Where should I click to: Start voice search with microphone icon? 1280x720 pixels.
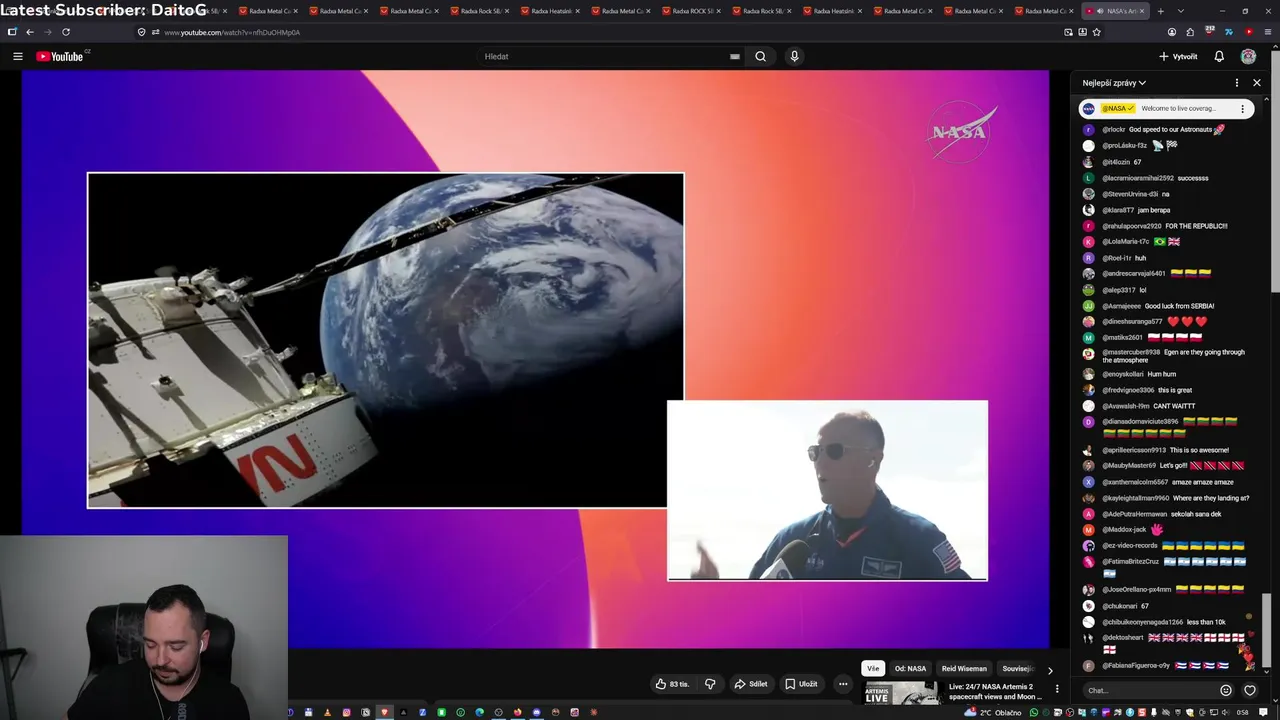(x=794, y=56)
